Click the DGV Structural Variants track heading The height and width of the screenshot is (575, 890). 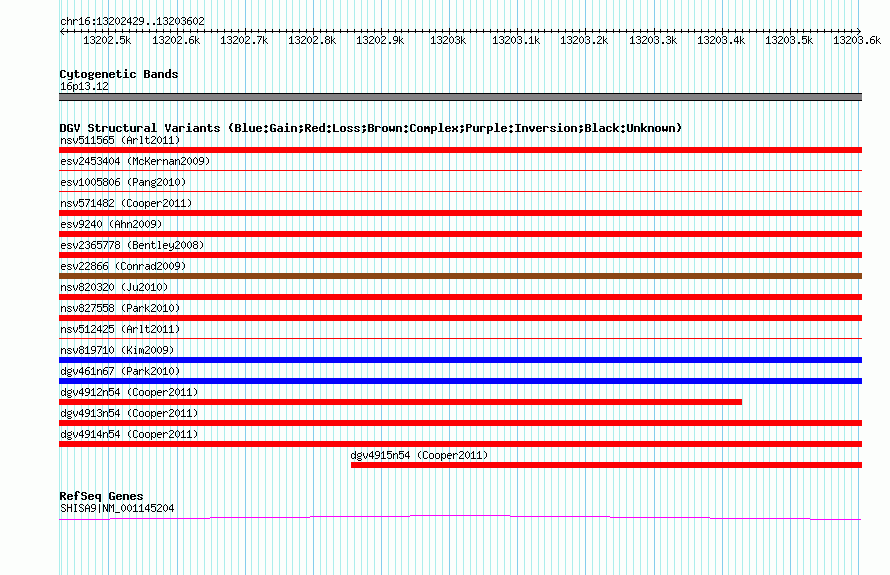[371, 128]
